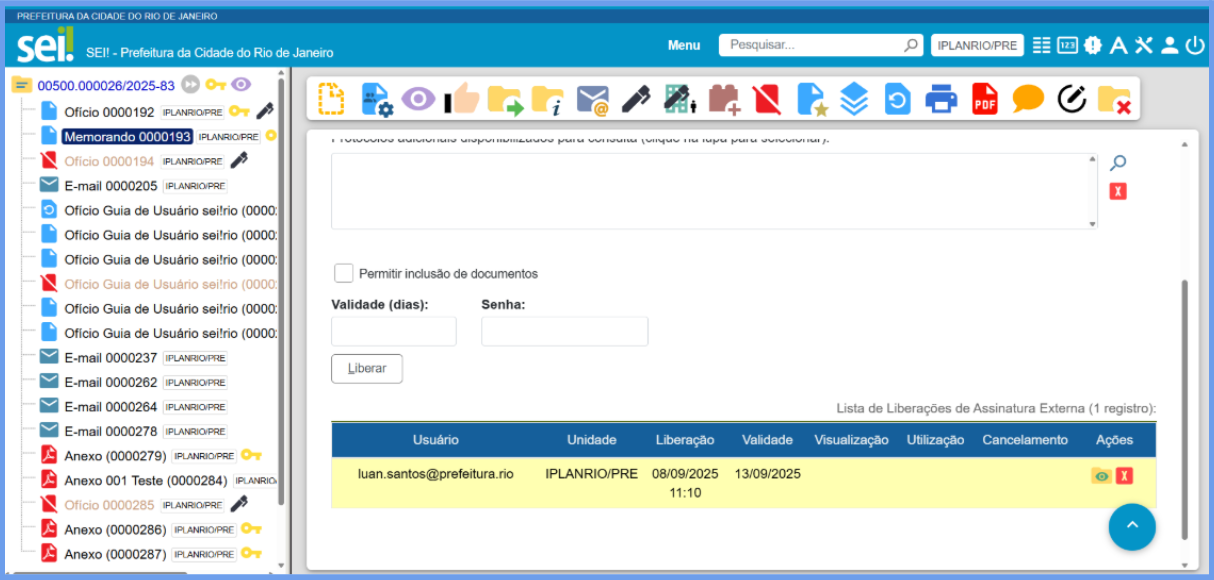Click scroll-down arrow of the protocols list box
This screenshot has width=1214, height=580.
(x=1092, y=224)
